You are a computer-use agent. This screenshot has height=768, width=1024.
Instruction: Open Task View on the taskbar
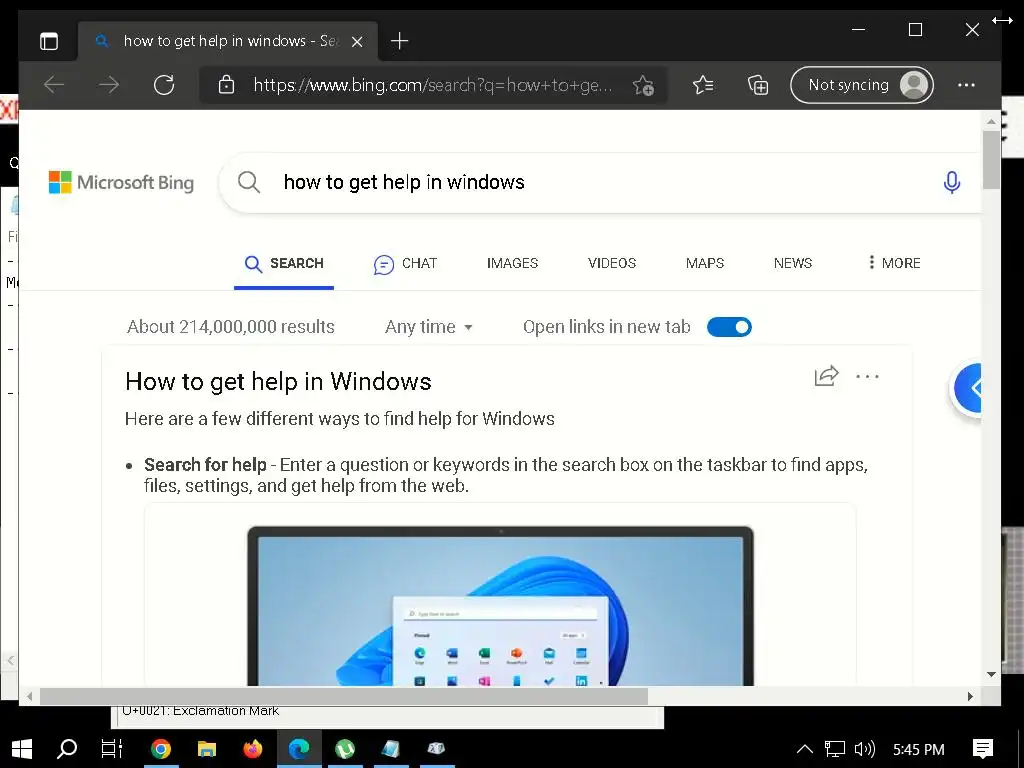pos(112,749)
